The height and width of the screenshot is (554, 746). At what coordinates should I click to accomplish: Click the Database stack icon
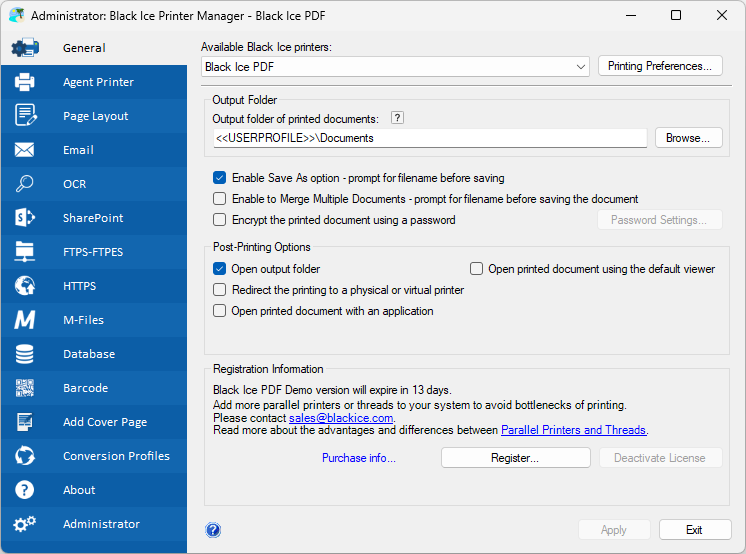tap(25, 354)
